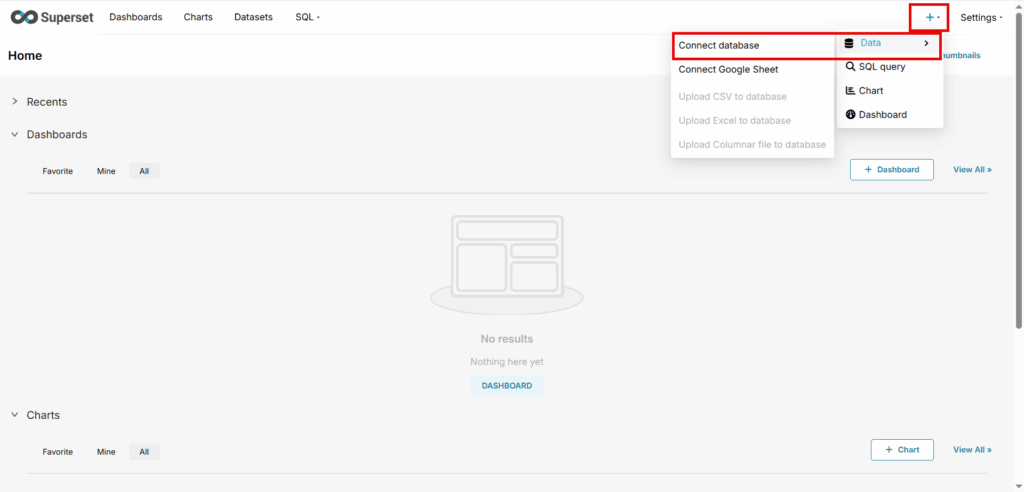Expand the Recents section
The width and height of the screenshot is (1024, 492).
tap(15, 102)
